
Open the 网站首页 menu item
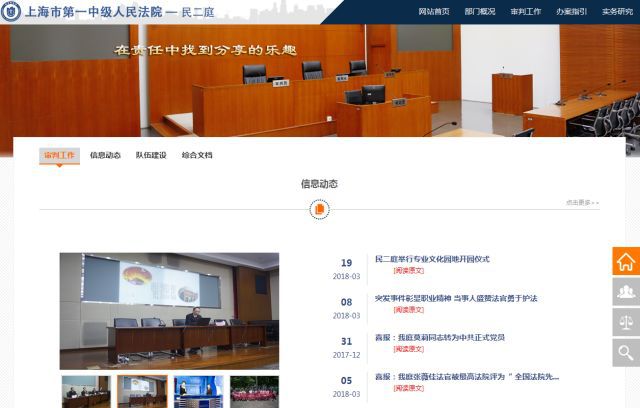point(433,12)
